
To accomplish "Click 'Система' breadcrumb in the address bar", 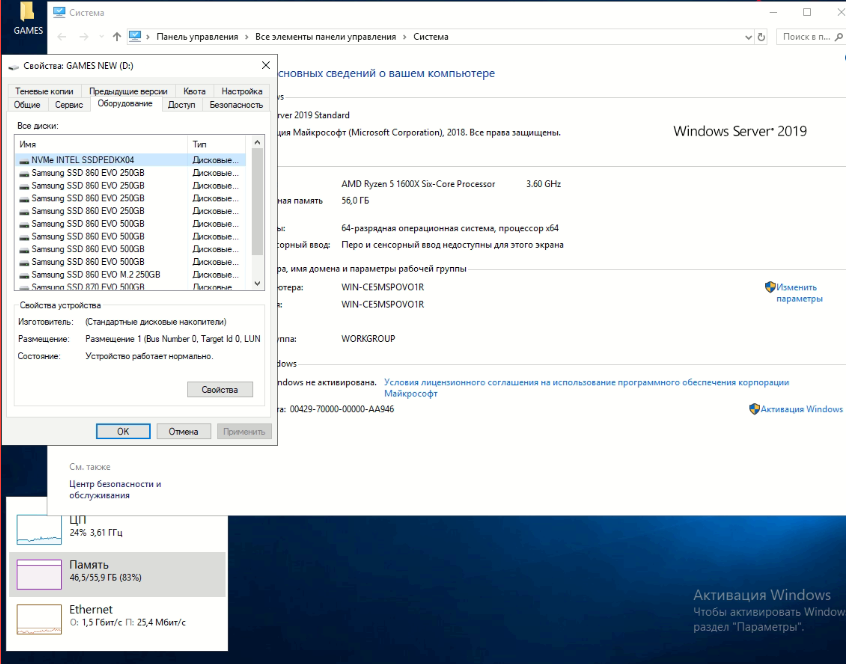I will pyautogui.click(x=431, y=37).
